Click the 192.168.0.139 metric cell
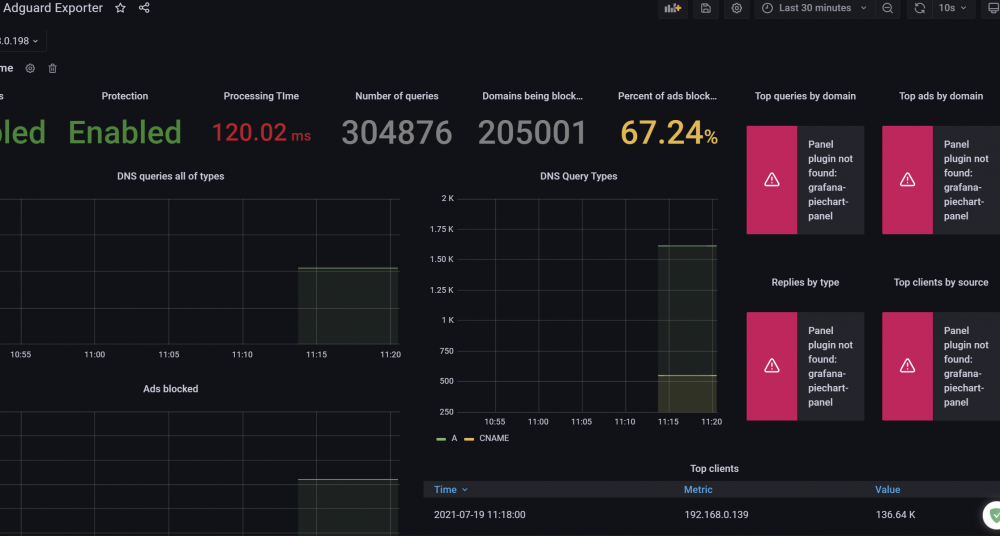 tap(716, 514)
